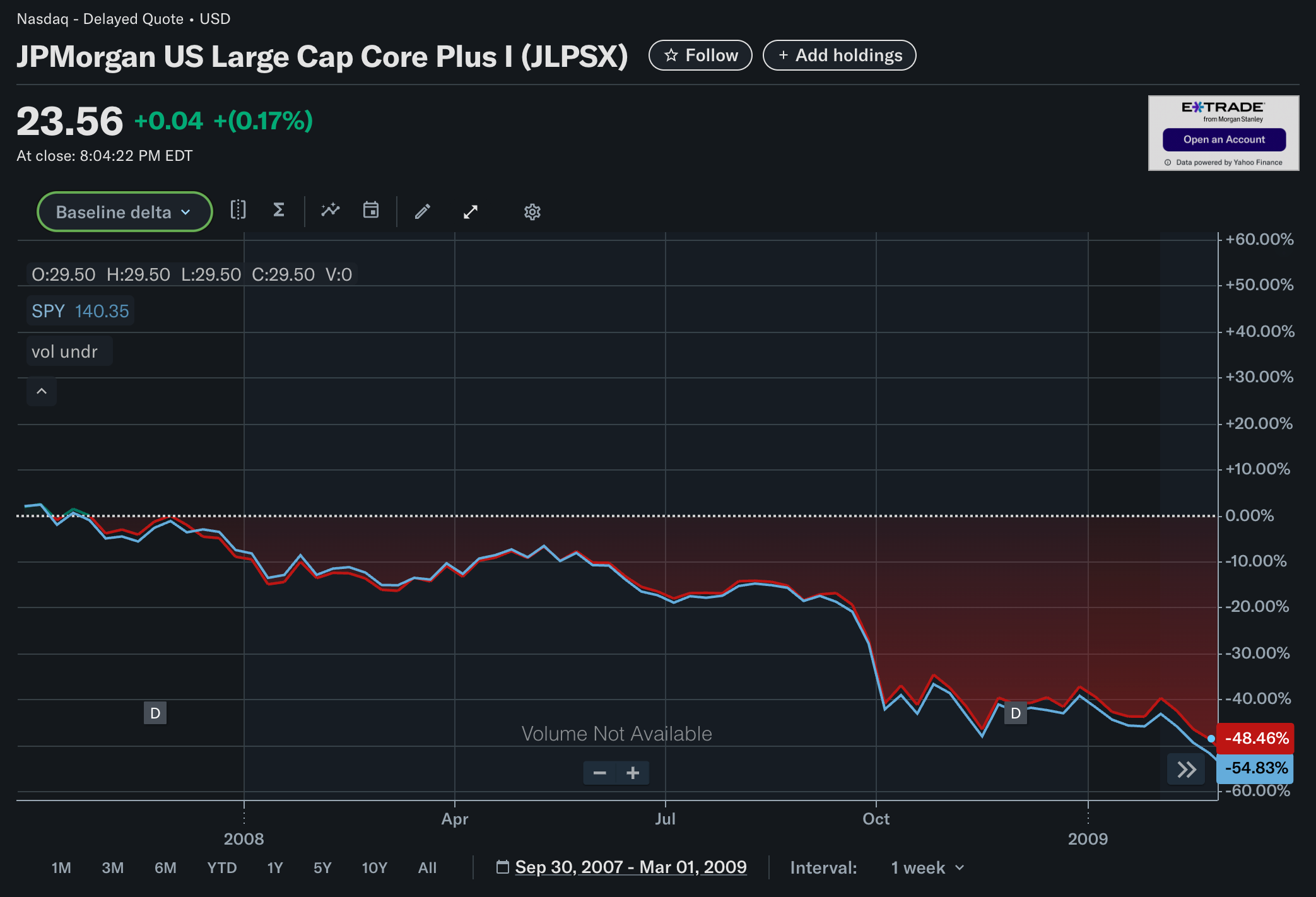
Task: Select the drawing pencil tool
Action: tap(423, 211)
